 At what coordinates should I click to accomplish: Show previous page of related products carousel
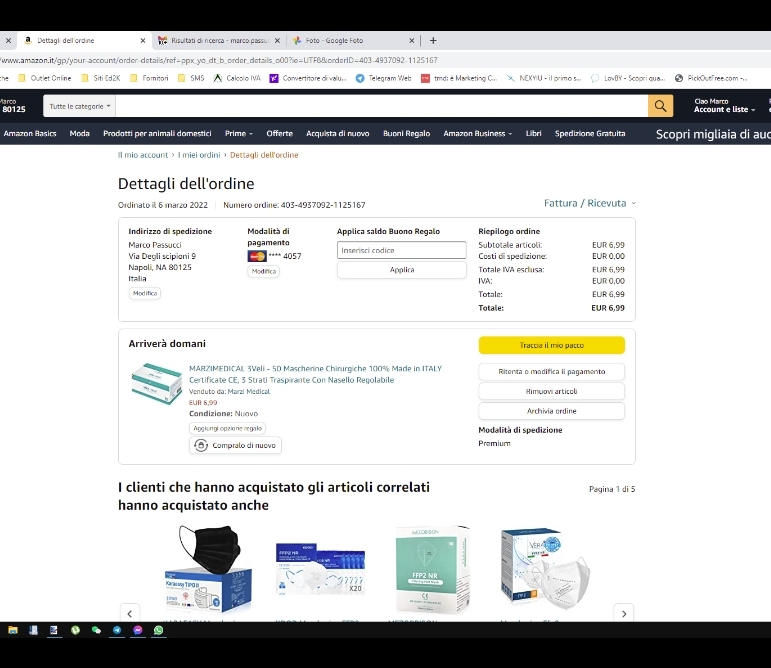(129, 613)
